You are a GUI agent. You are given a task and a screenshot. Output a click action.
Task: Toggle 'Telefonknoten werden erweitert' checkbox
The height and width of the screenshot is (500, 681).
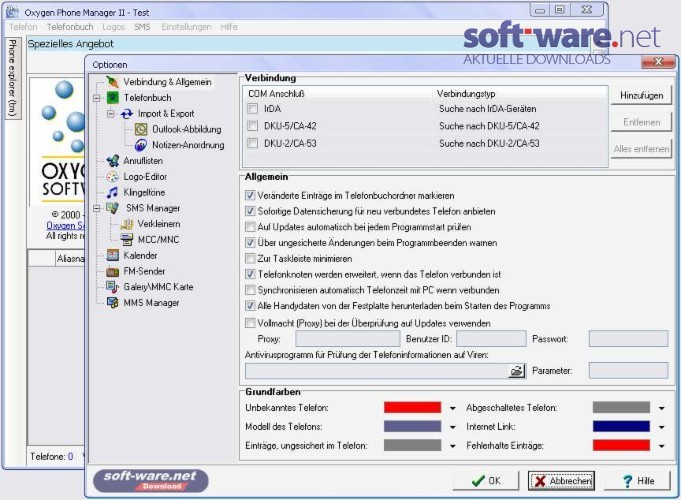[250, 274]
